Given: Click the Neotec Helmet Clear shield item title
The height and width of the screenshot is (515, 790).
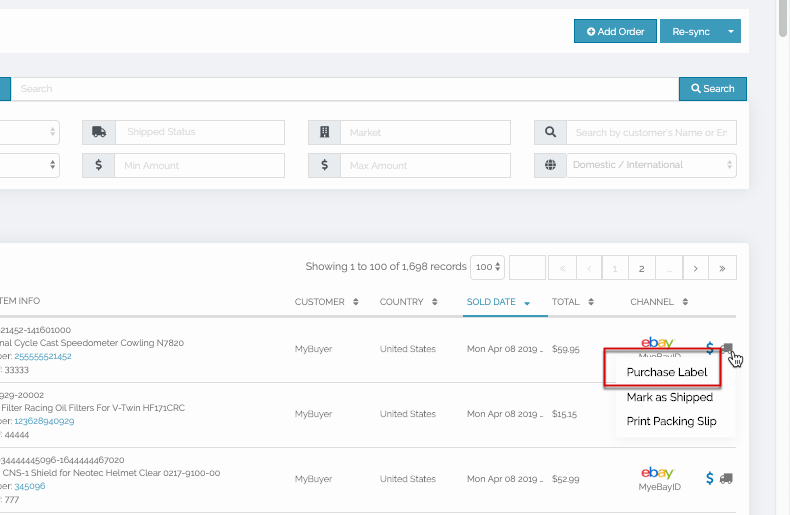Looking at the screenshot, I should point(111,473).
